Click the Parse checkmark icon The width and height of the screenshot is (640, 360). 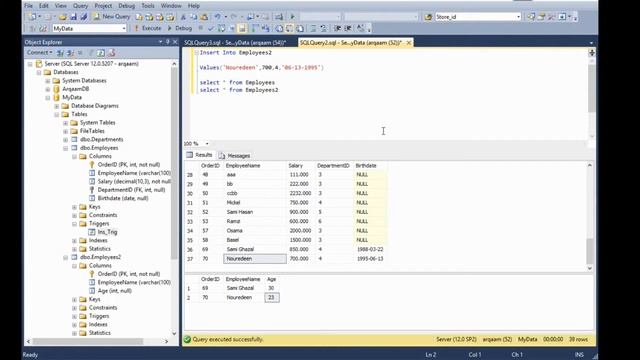pyautogui.click(x=211, y=28)
